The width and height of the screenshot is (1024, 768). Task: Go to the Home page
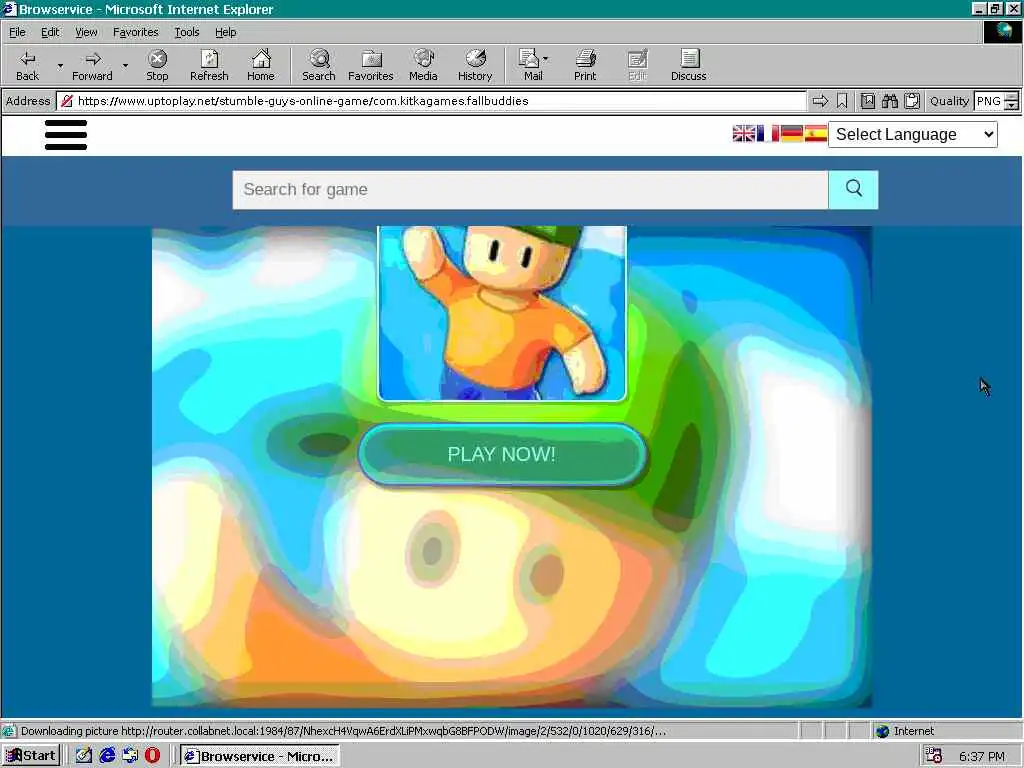coord(261,65)
